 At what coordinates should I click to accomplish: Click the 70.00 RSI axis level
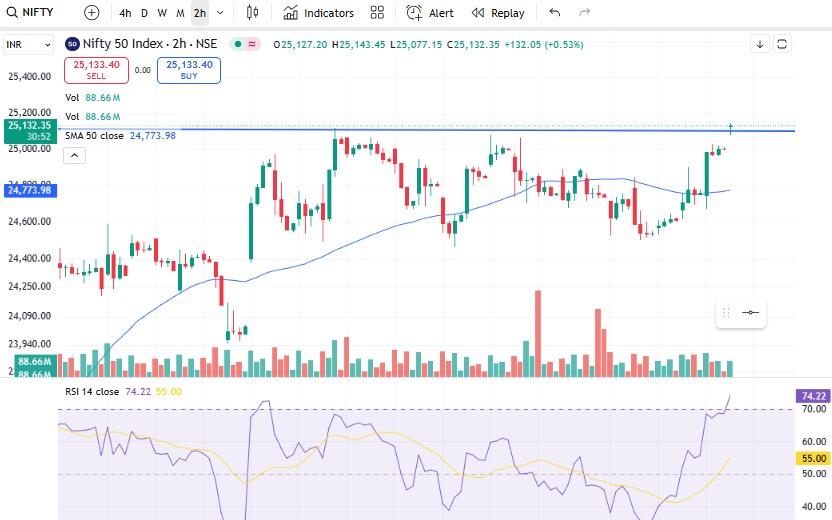point(813,409)
